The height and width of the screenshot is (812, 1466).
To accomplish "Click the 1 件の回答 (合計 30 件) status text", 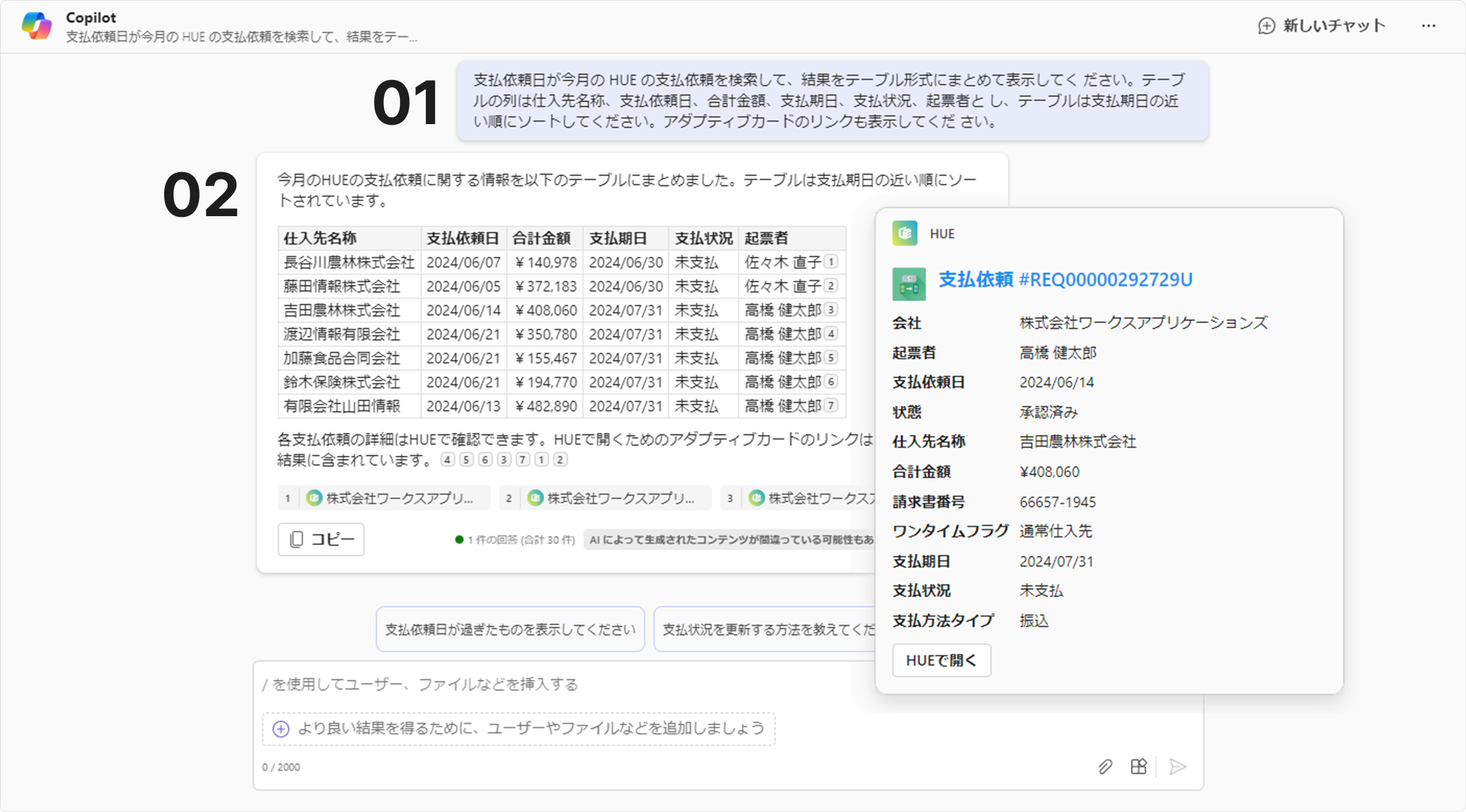I will [x=521, y=540].
